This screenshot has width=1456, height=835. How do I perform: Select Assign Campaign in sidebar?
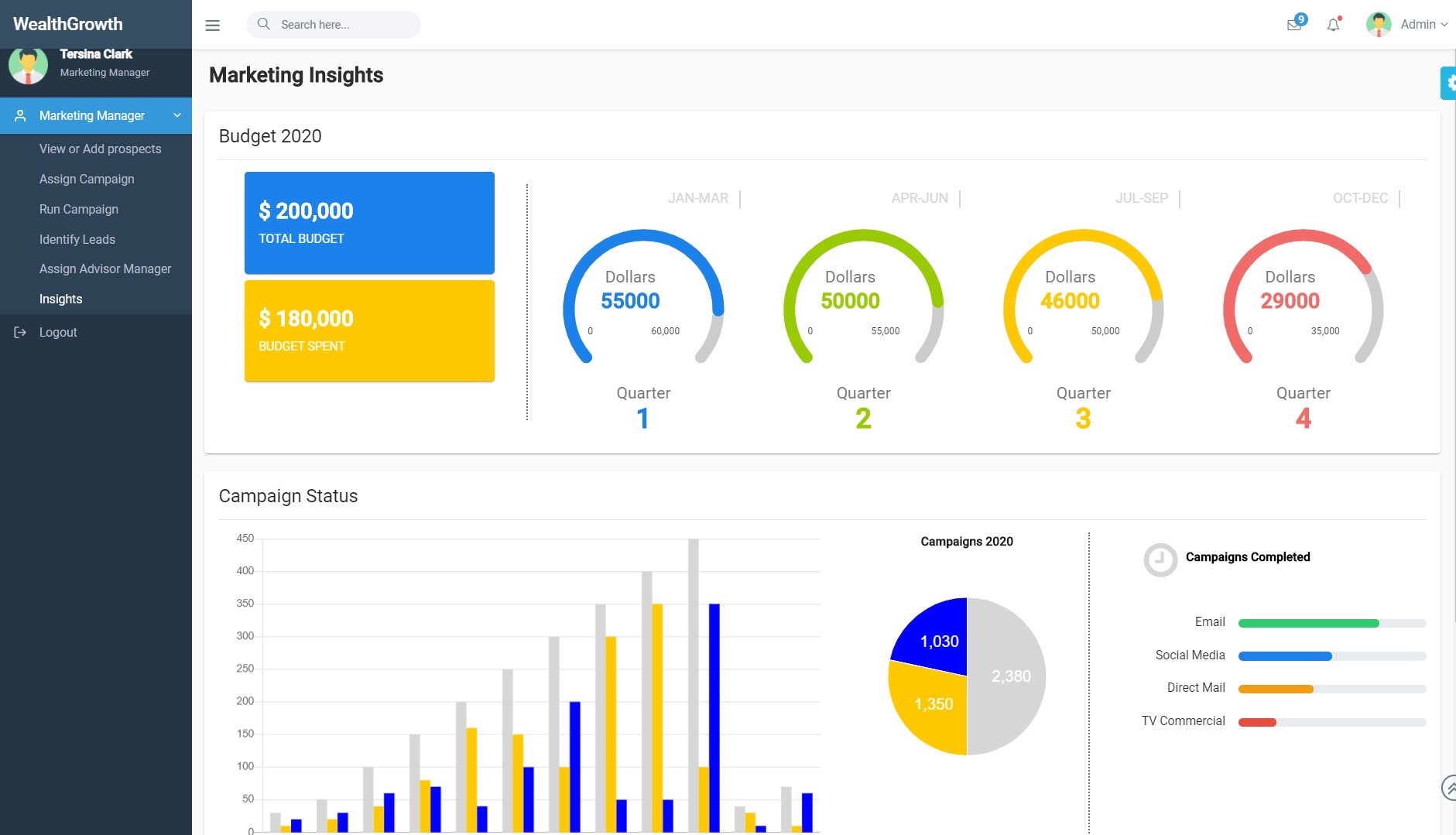point(87,179)
